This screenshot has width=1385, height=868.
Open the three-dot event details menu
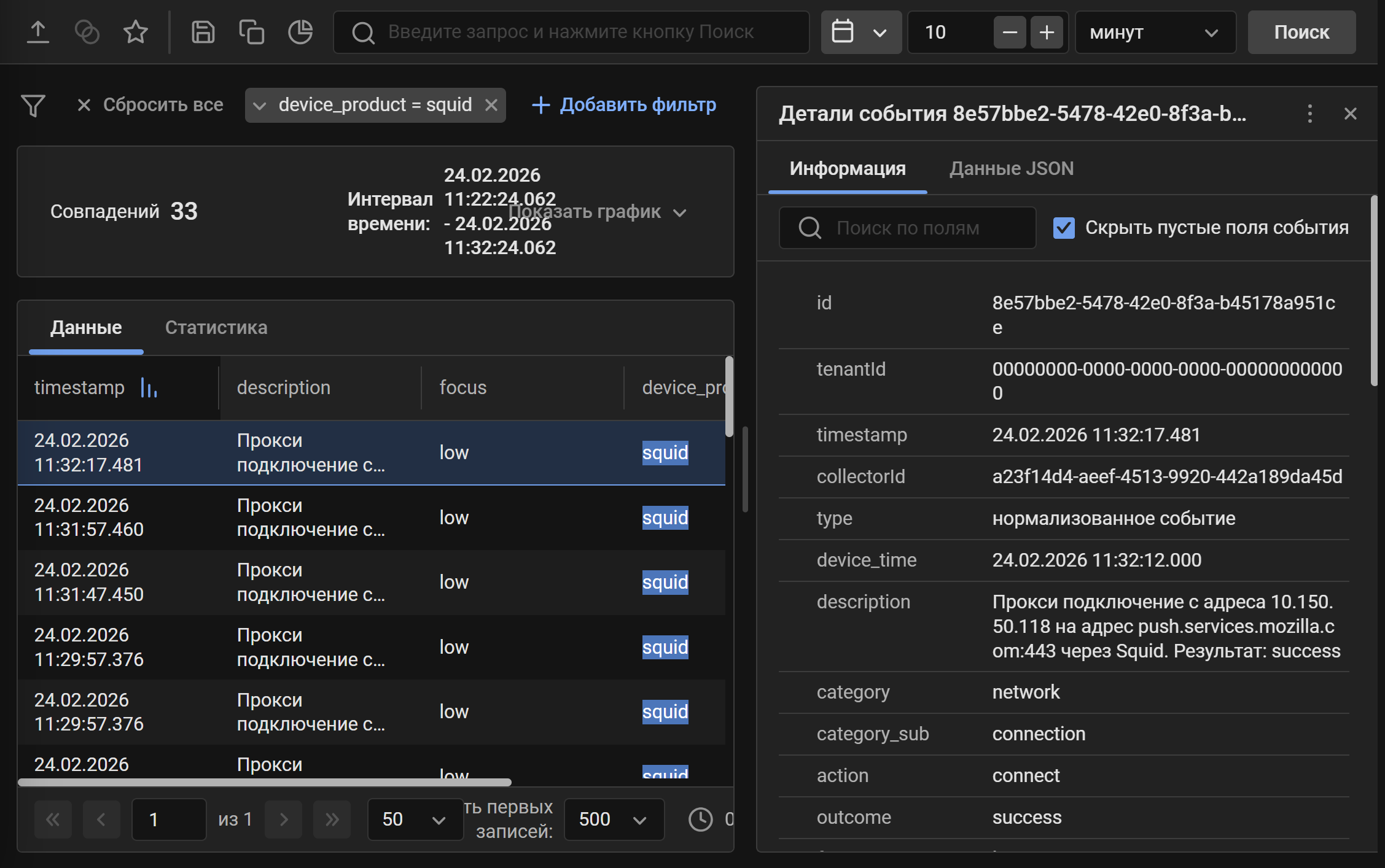(x=1309, y=114)
